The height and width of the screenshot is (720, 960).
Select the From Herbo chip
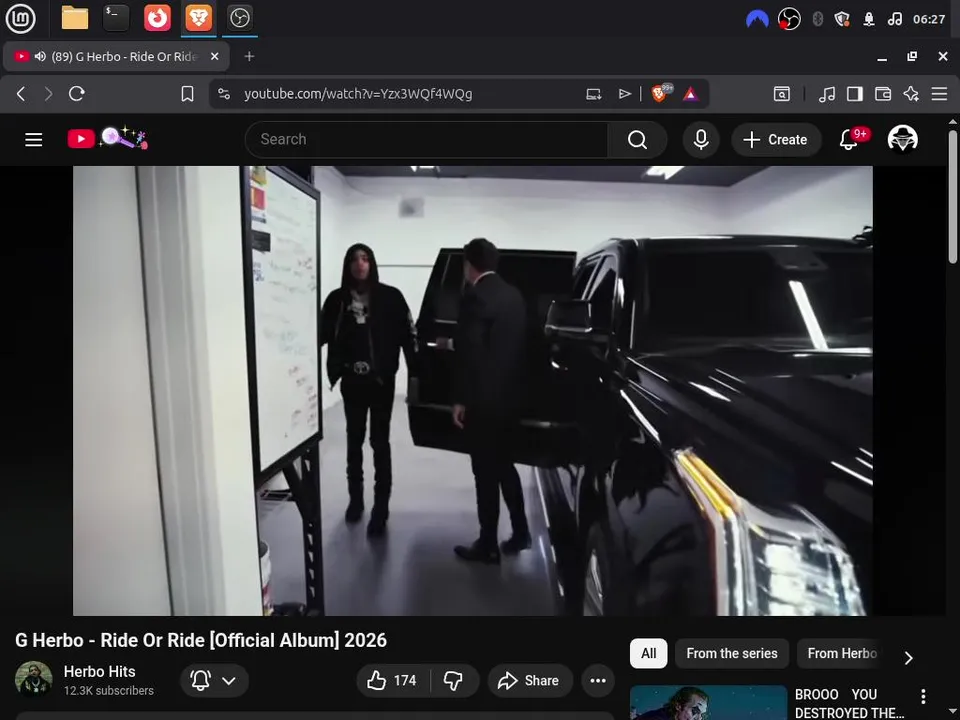[x=842, y=653]
